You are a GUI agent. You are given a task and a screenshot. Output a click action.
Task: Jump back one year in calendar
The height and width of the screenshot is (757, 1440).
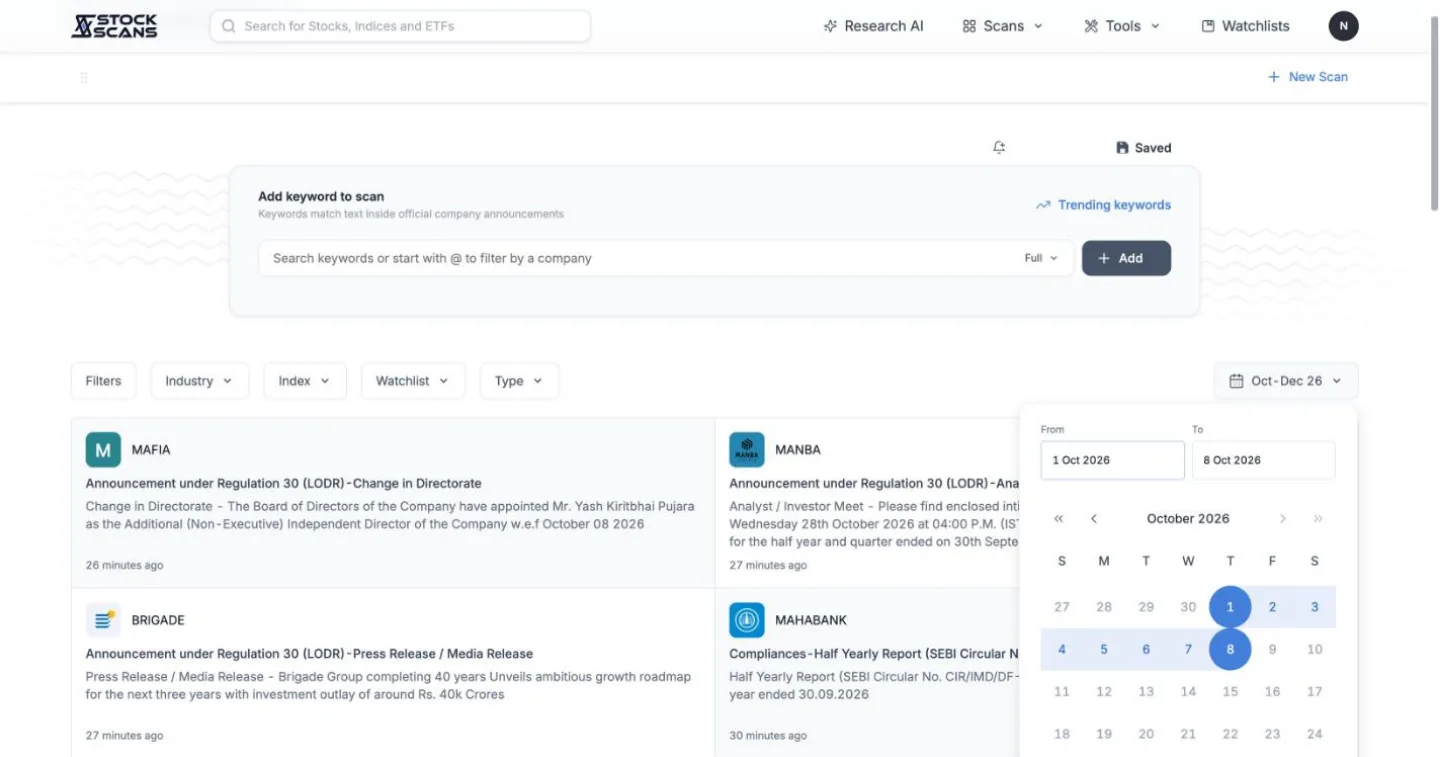point(1059,519)
